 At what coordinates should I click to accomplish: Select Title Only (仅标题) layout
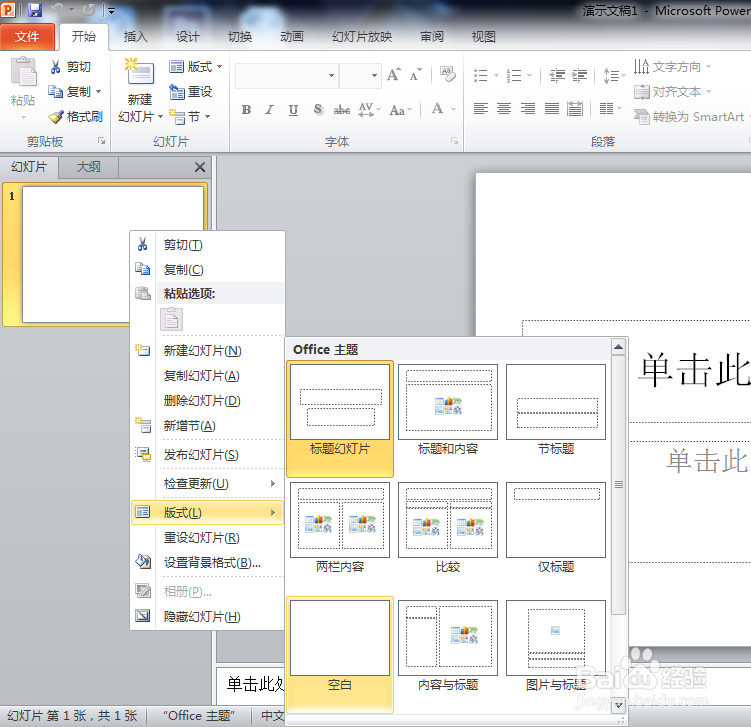pyautogui.click(x=556, y=528)
